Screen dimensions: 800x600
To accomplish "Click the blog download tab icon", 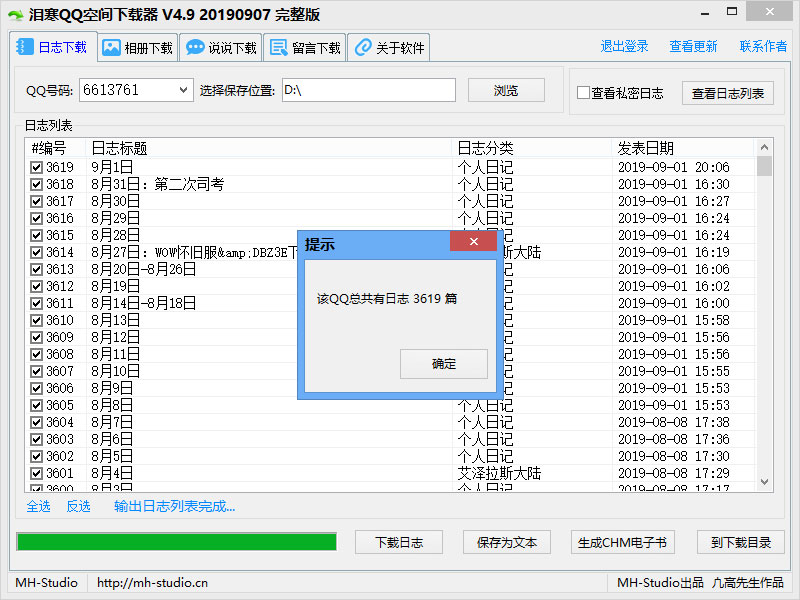I will coord(24,47).
